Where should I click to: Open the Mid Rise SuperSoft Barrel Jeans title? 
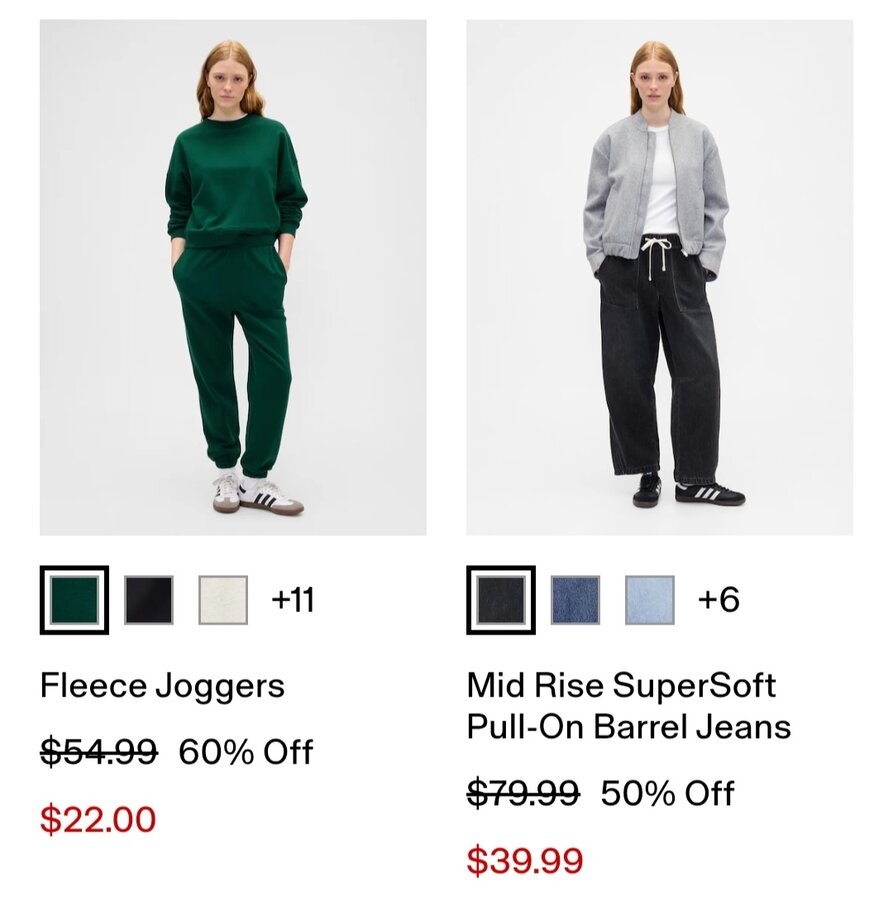pos(628,706)
